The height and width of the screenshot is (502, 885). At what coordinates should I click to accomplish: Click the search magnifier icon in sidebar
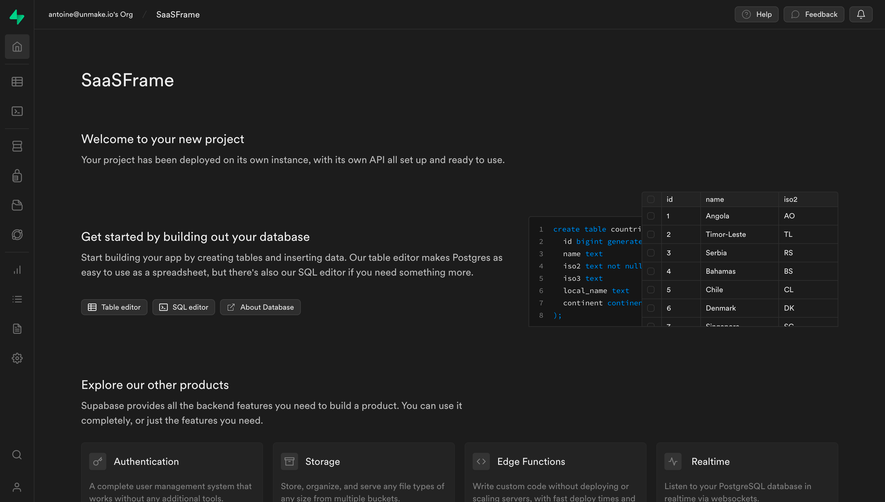click(x=17, y=455)
